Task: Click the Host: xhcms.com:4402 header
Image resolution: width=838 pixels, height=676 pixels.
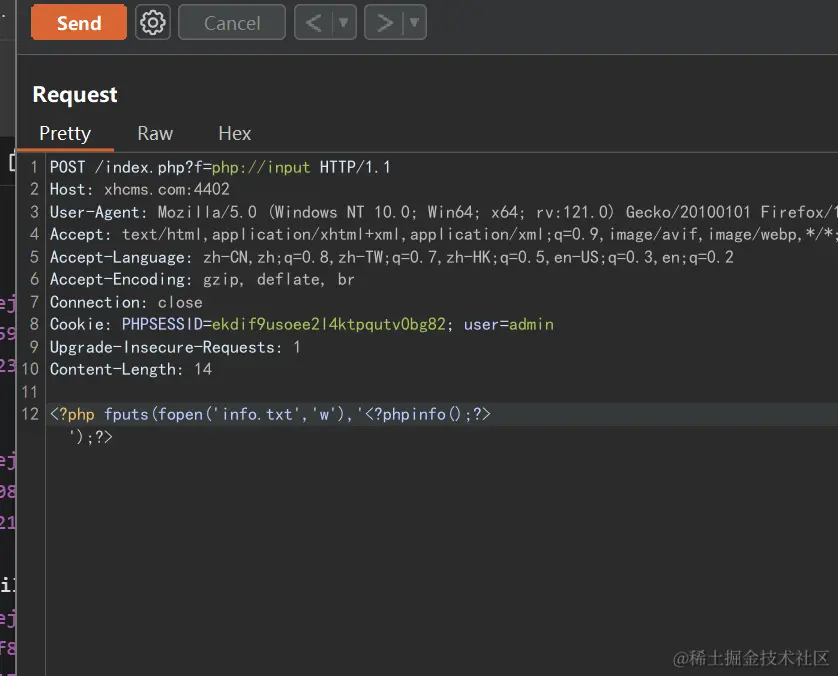Action: tap(139, 189)
